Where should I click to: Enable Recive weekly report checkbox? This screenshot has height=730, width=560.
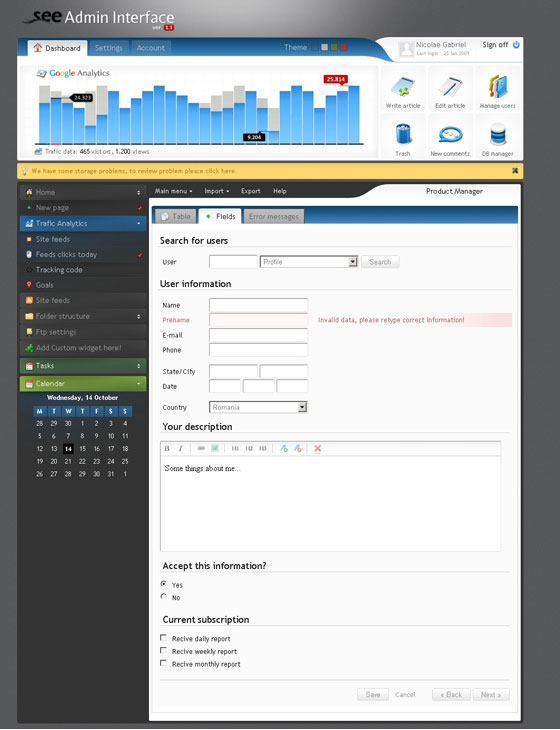click(x=163, y=650)
